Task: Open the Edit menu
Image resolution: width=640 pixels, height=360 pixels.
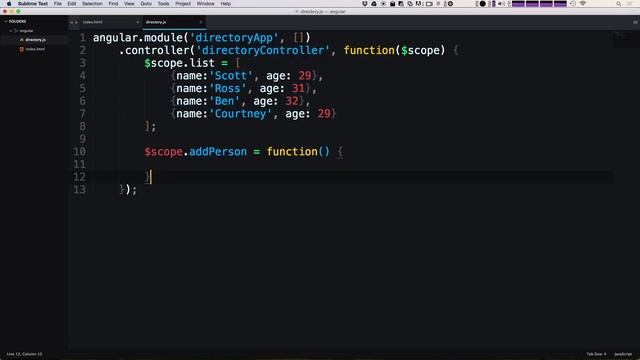Action: [x=72, y=4]
